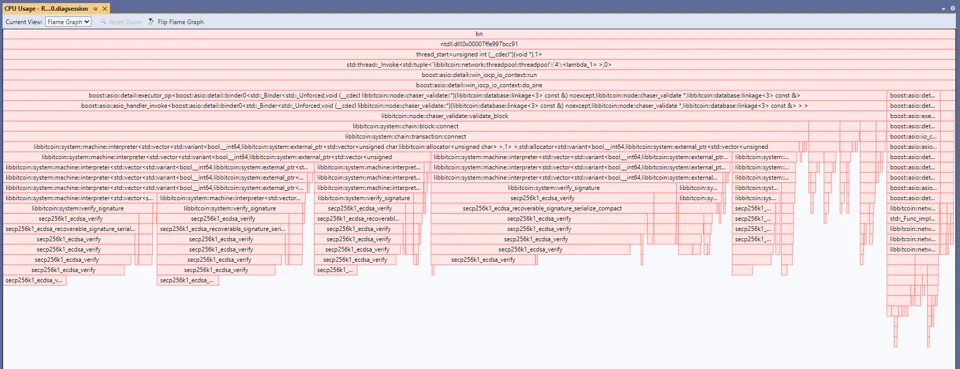Flip the flame graph

pos(176,21)
